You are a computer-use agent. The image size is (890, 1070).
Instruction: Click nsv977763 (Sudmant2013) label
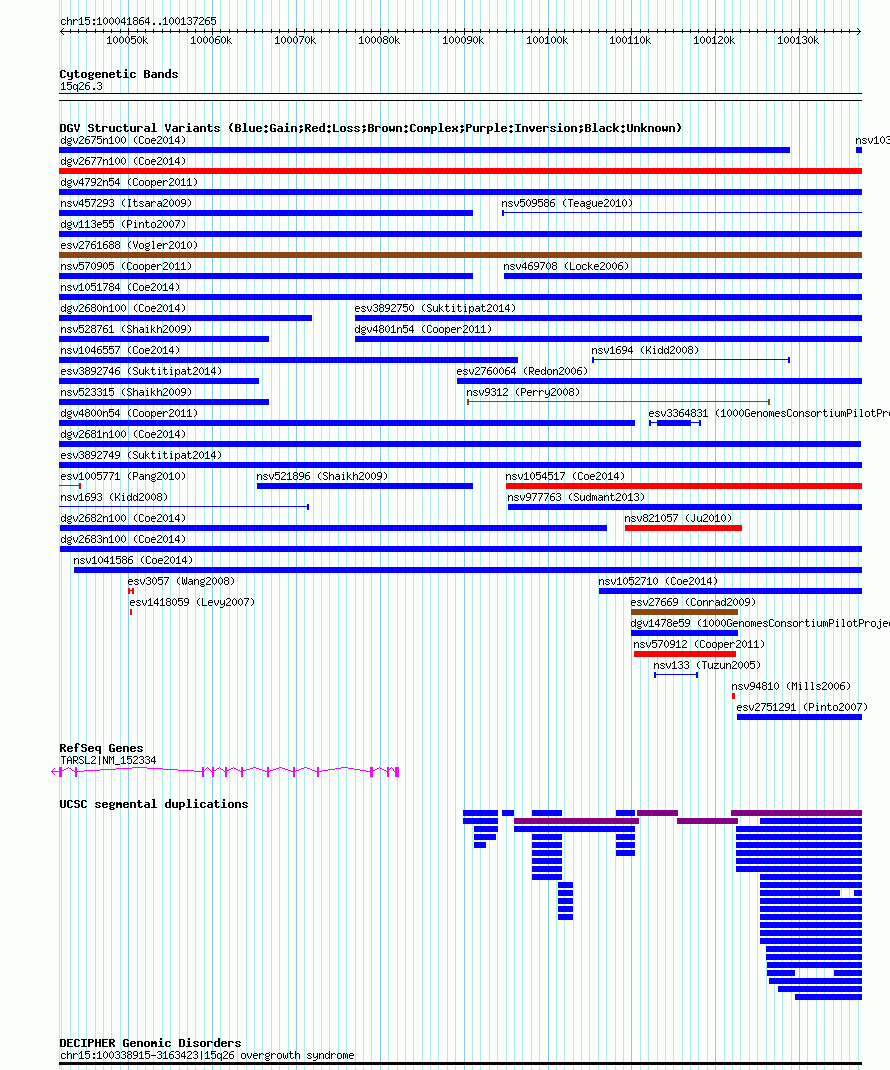coord(576,497)
